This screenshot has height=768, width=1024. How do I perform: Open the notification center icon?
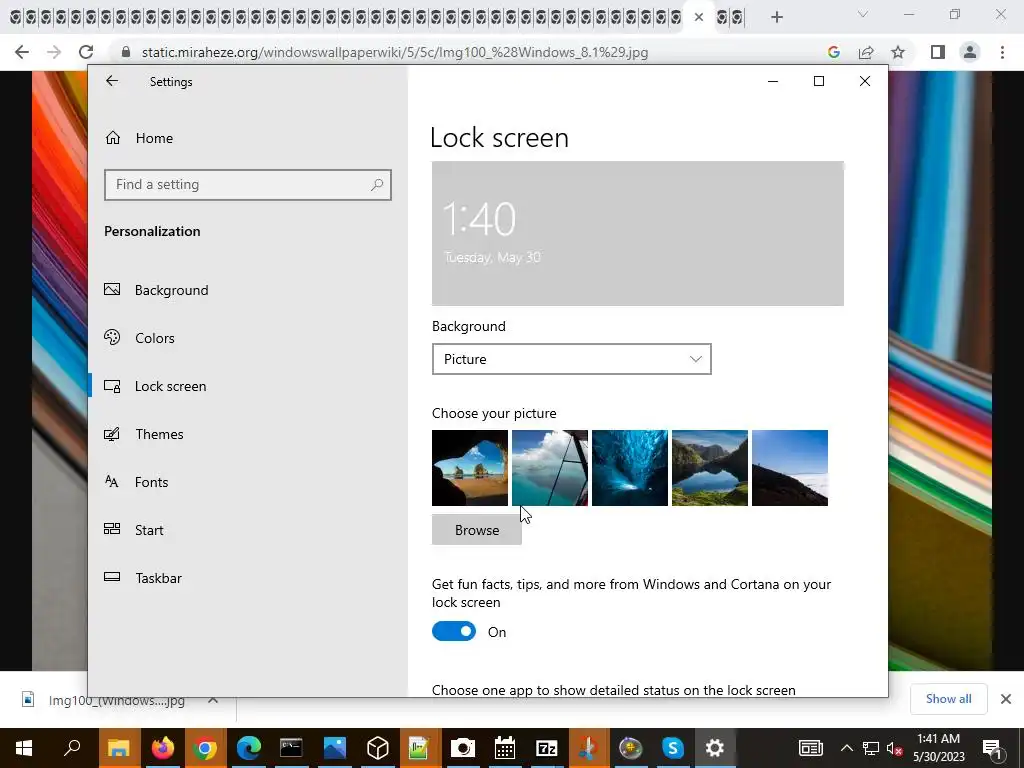click(992, 748)
